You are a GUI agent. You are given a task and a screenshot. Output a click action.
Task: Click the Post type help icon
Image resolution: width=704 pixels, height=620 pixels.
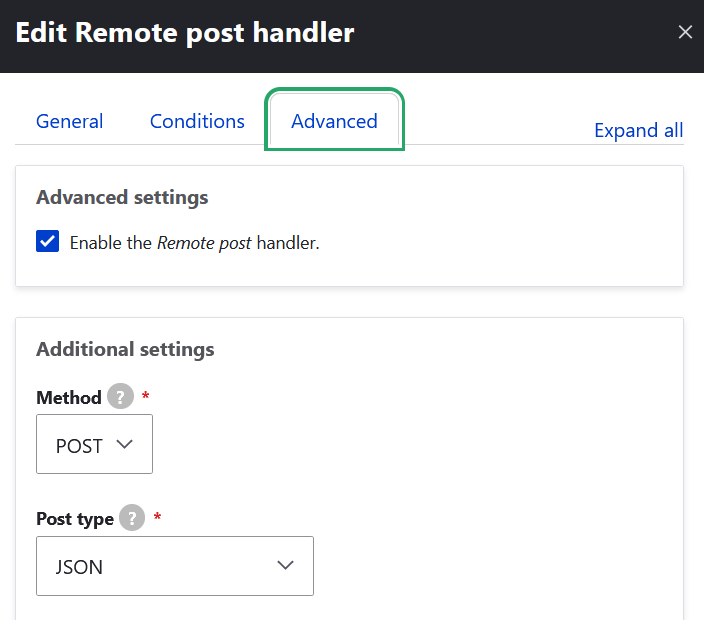pos(132,519)
